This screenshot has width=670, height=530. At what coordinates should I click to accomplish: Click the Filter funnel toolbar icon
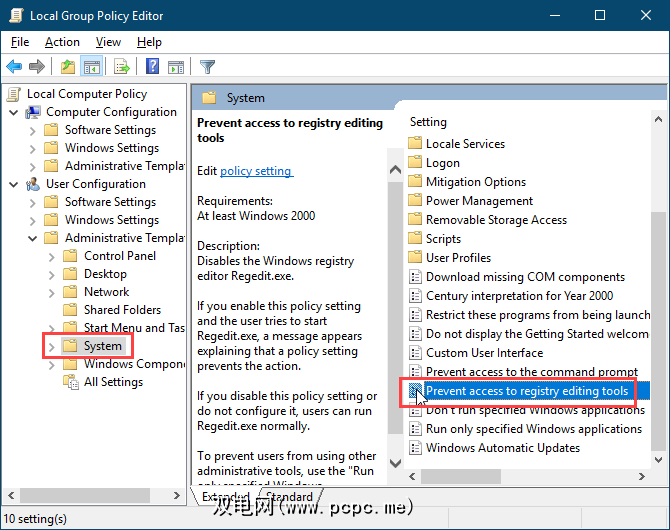pyautogui.click(x=207, y=67)
